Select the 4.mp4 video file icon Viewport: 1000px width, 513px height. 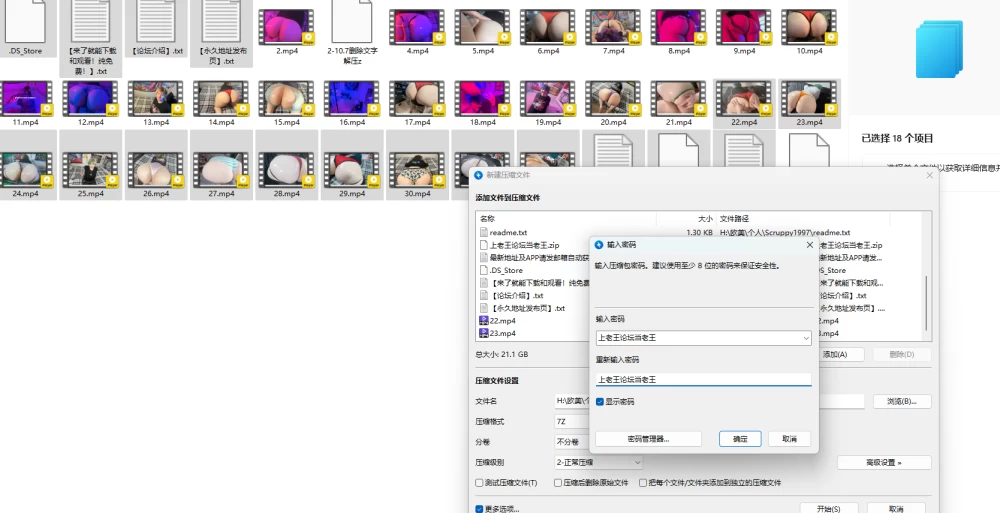pyautogui.click(x=416, y=27)
